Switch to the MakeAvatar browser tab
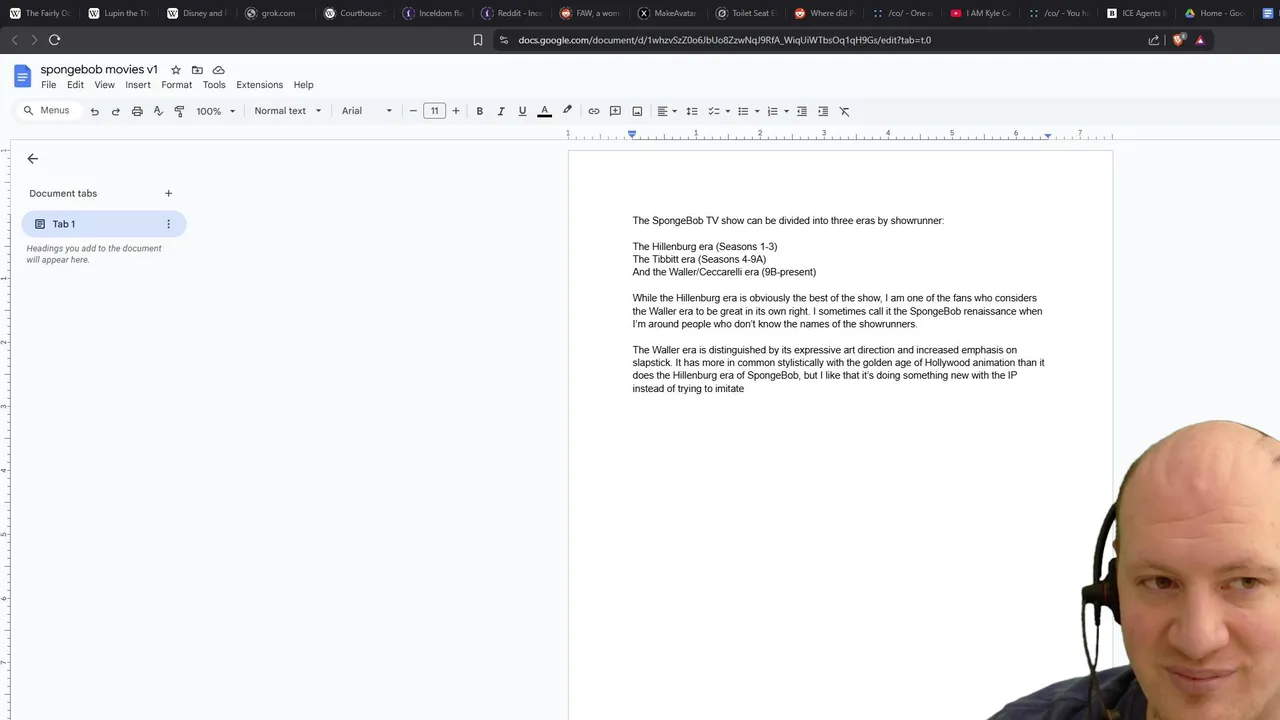1280x720 pixels. click(668, 13)
